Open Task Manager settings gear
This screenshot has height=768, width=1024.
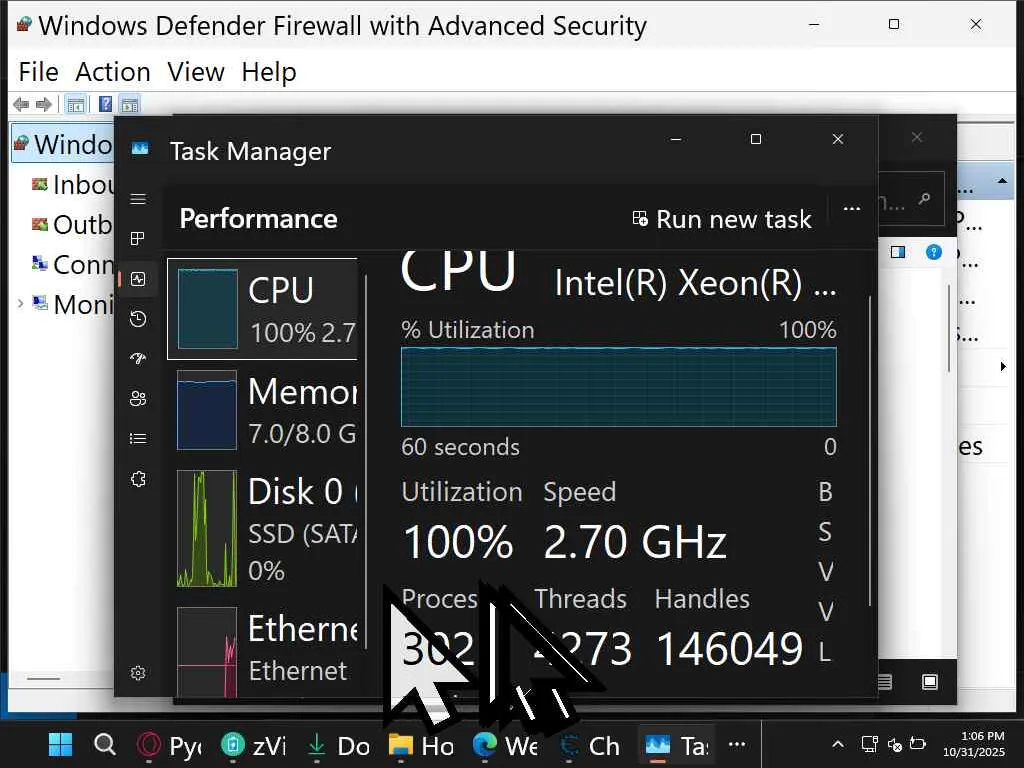point(138,673)
